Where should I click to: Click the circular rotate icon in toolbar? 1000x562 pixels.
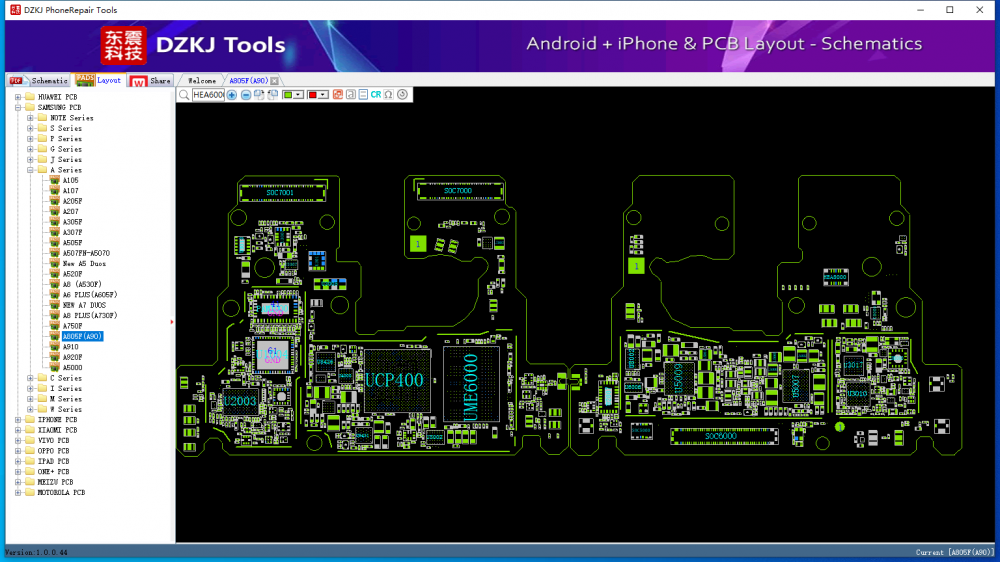pos(402,94)
